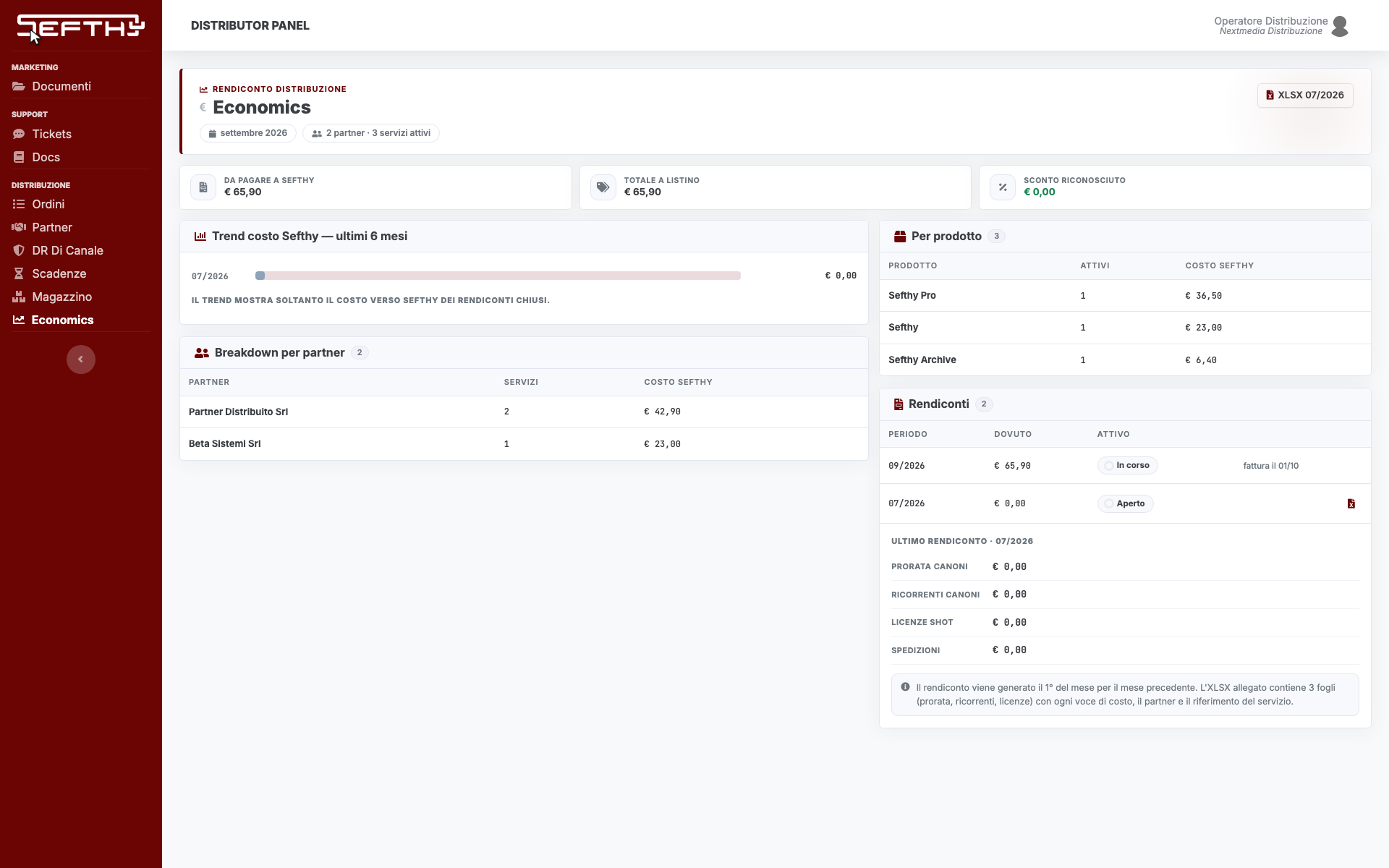Click the Sefthy product name cell

903,328
